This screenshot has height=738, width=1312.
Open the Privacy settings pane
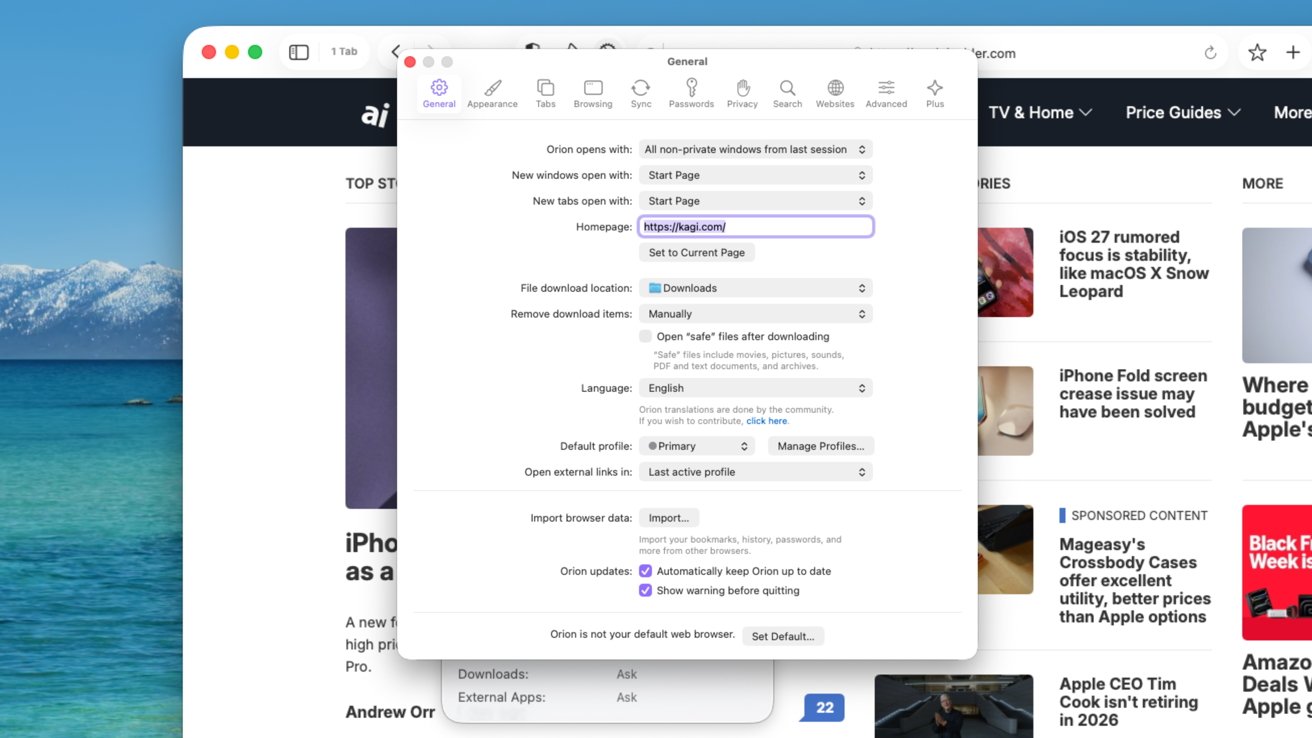click(x=742, y=93)
